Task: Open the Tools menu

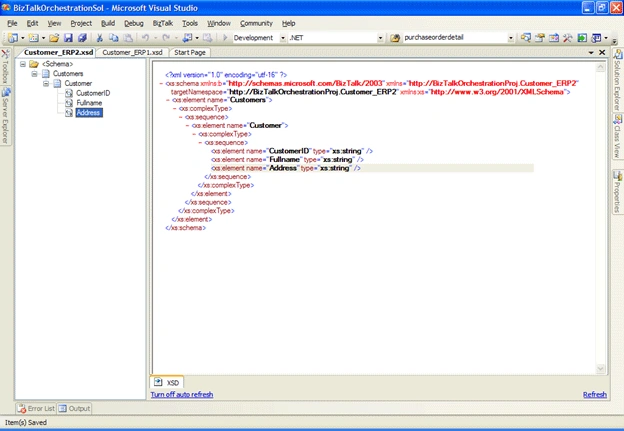Action: (190, 23)
